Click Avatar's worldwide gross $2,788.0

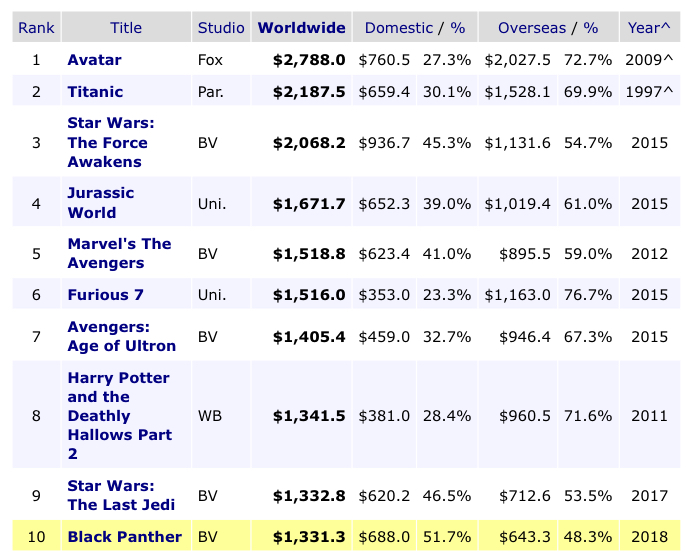[309, 60]
